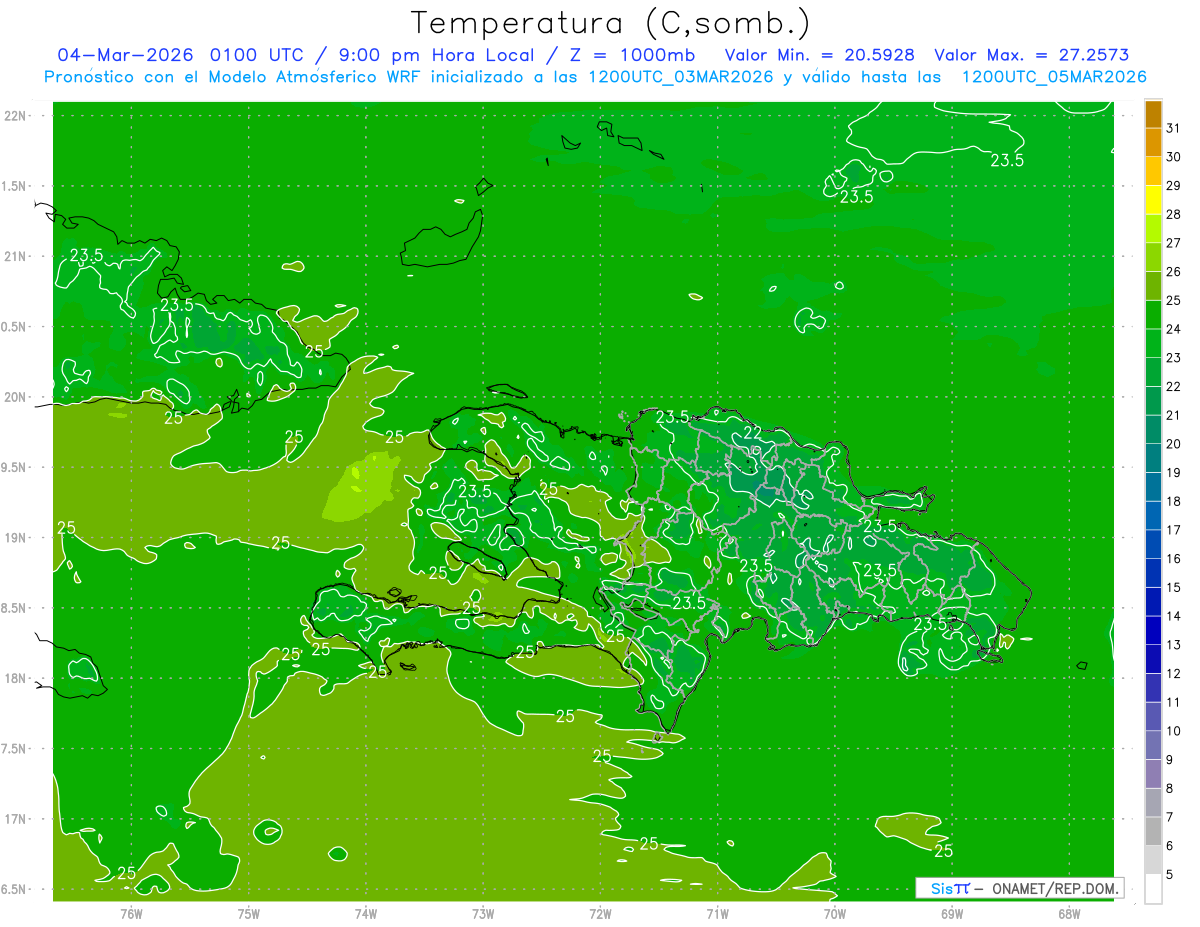Click the "Valor Min. = 20.5928" value

coord(819,55)
